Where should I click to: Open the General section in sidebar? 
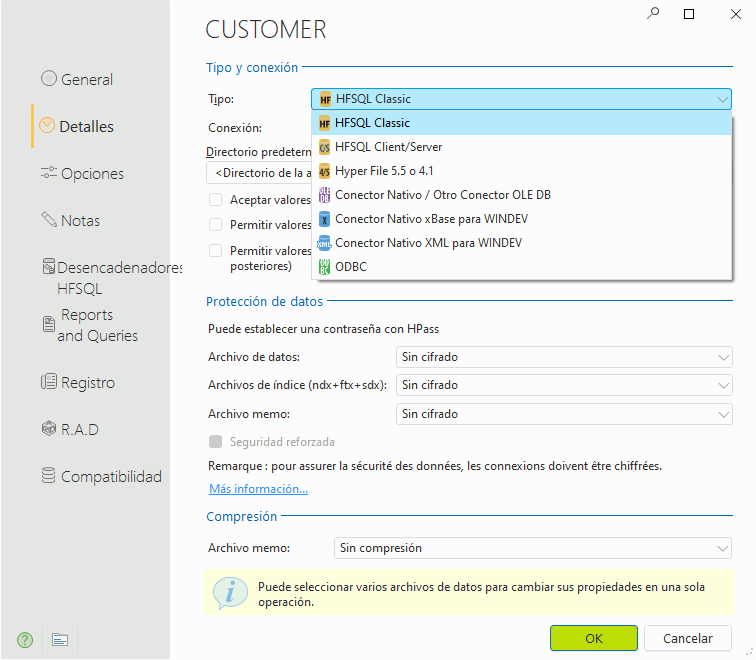pyautogui.click(x=87, y=79)
